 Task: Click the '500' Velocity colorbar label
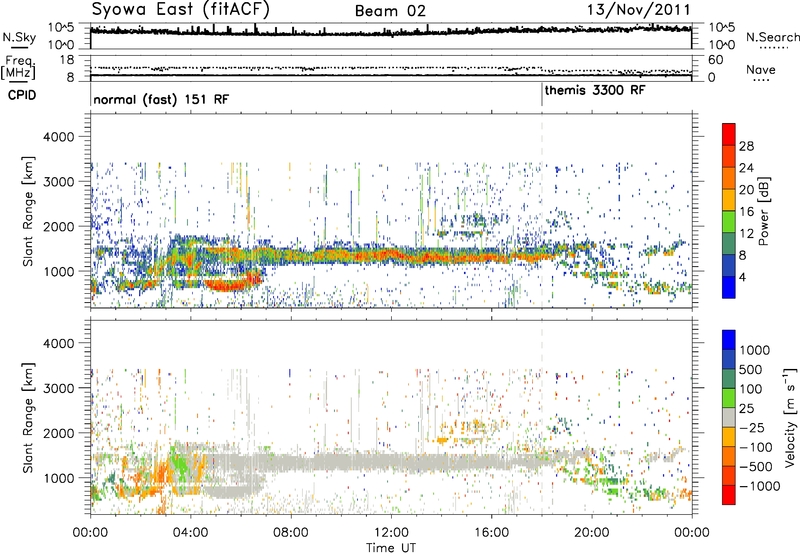(x=750, y=369)
